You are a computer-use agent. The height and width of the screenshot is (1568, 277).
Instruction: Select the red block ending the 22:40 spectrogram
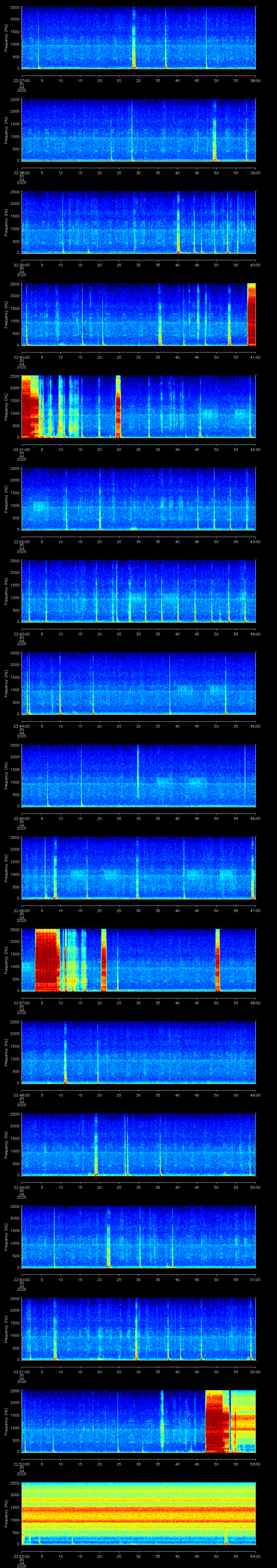click(x=251, y=315)
